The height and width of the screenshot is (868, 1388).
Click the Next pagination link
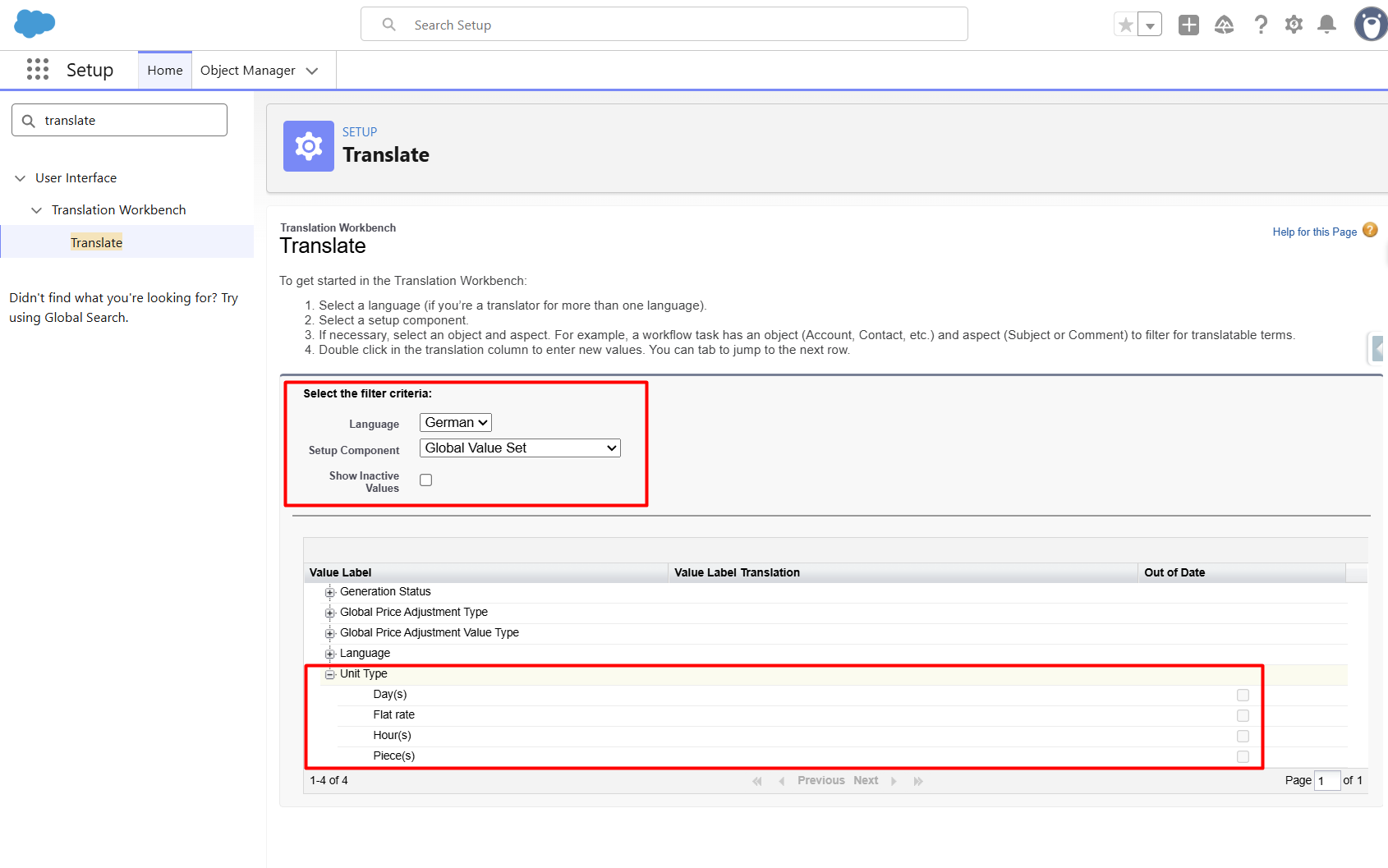click(866, 780)
